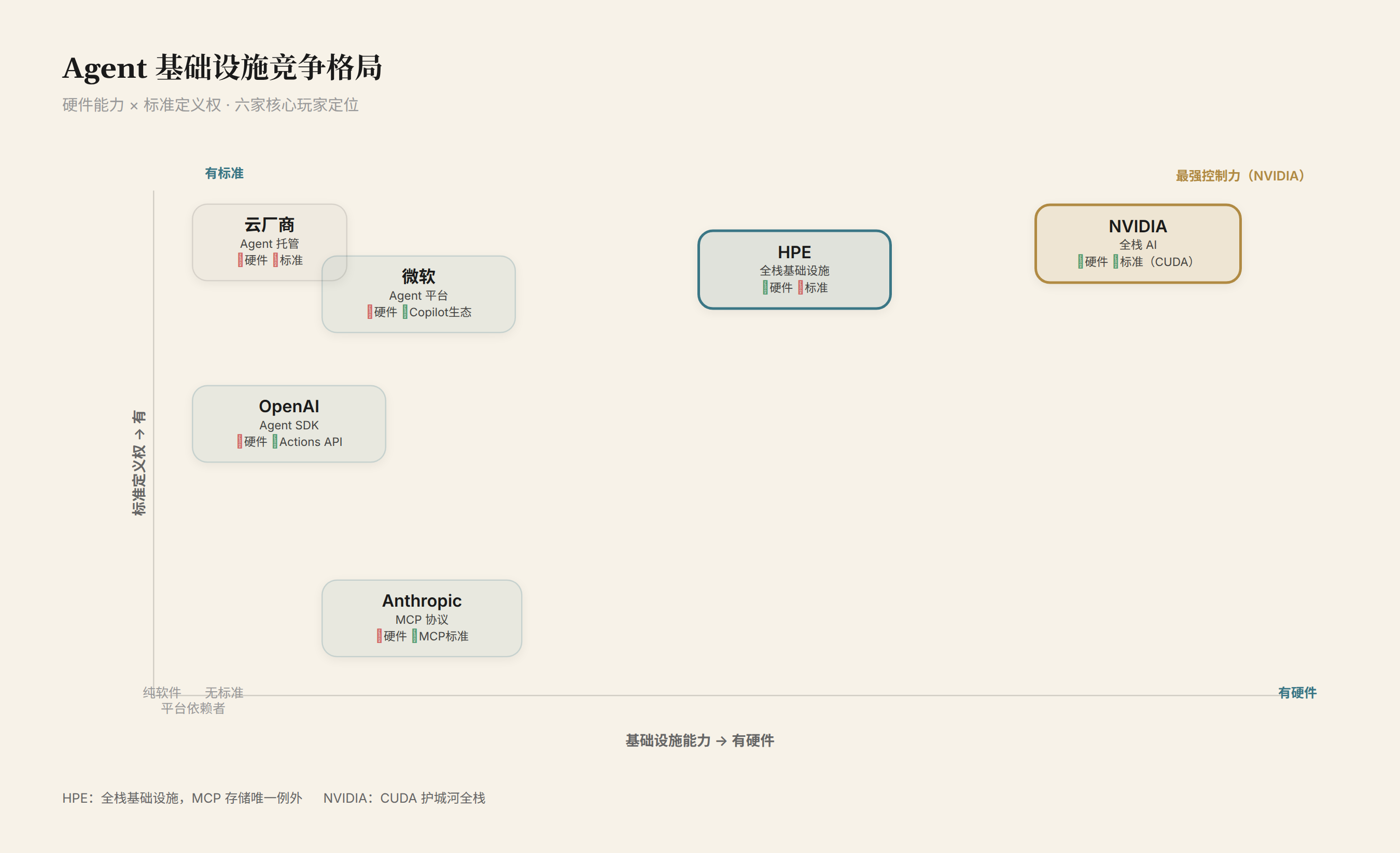The image size is (1400, 853).
Task: Click the 'Copilot生态' label
Action: (440, 312)
